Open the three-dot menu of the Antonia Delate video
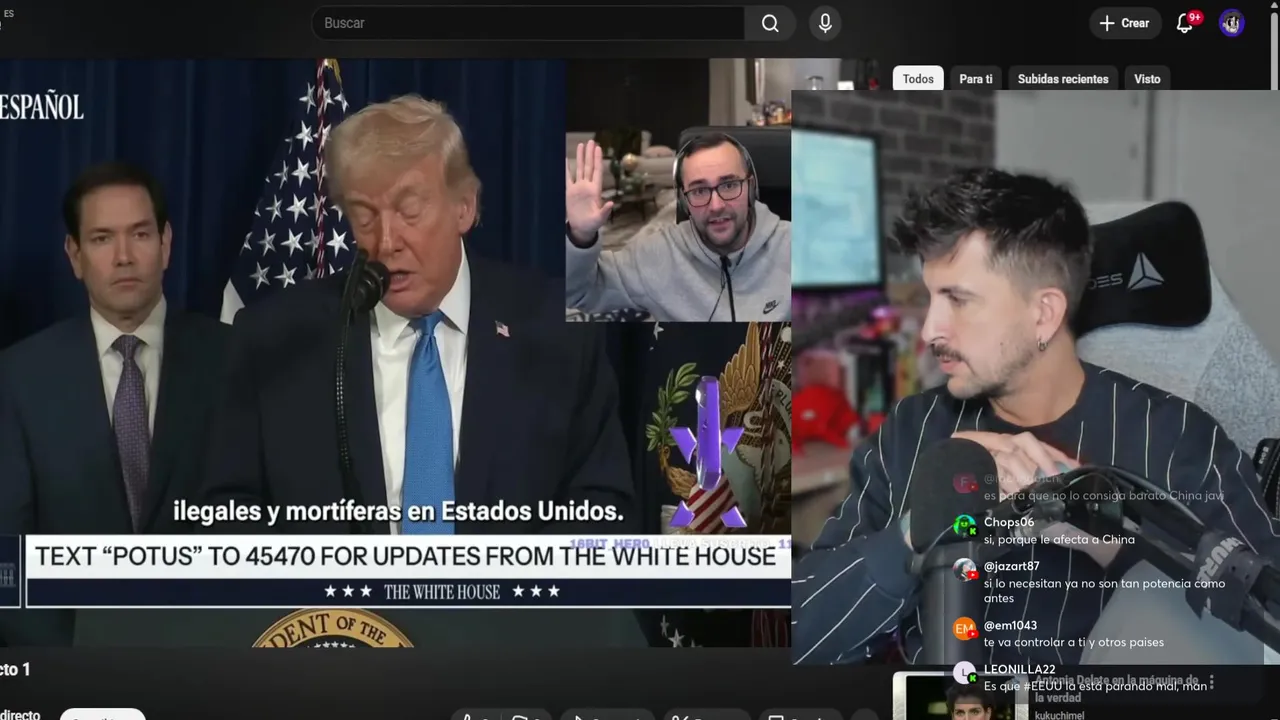Viewport: 1280px width, 720px height. pyautogui.click(x=1211, y=682)
